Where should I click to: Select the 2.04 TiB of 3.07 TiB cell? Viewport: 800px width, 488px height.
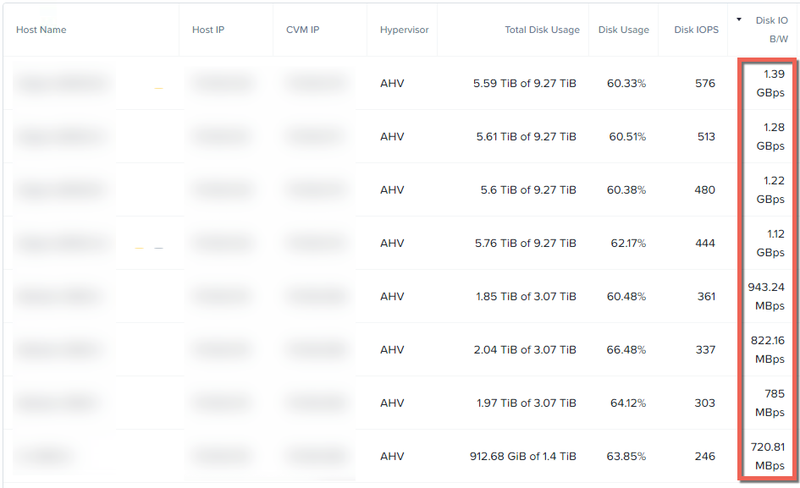525,350
